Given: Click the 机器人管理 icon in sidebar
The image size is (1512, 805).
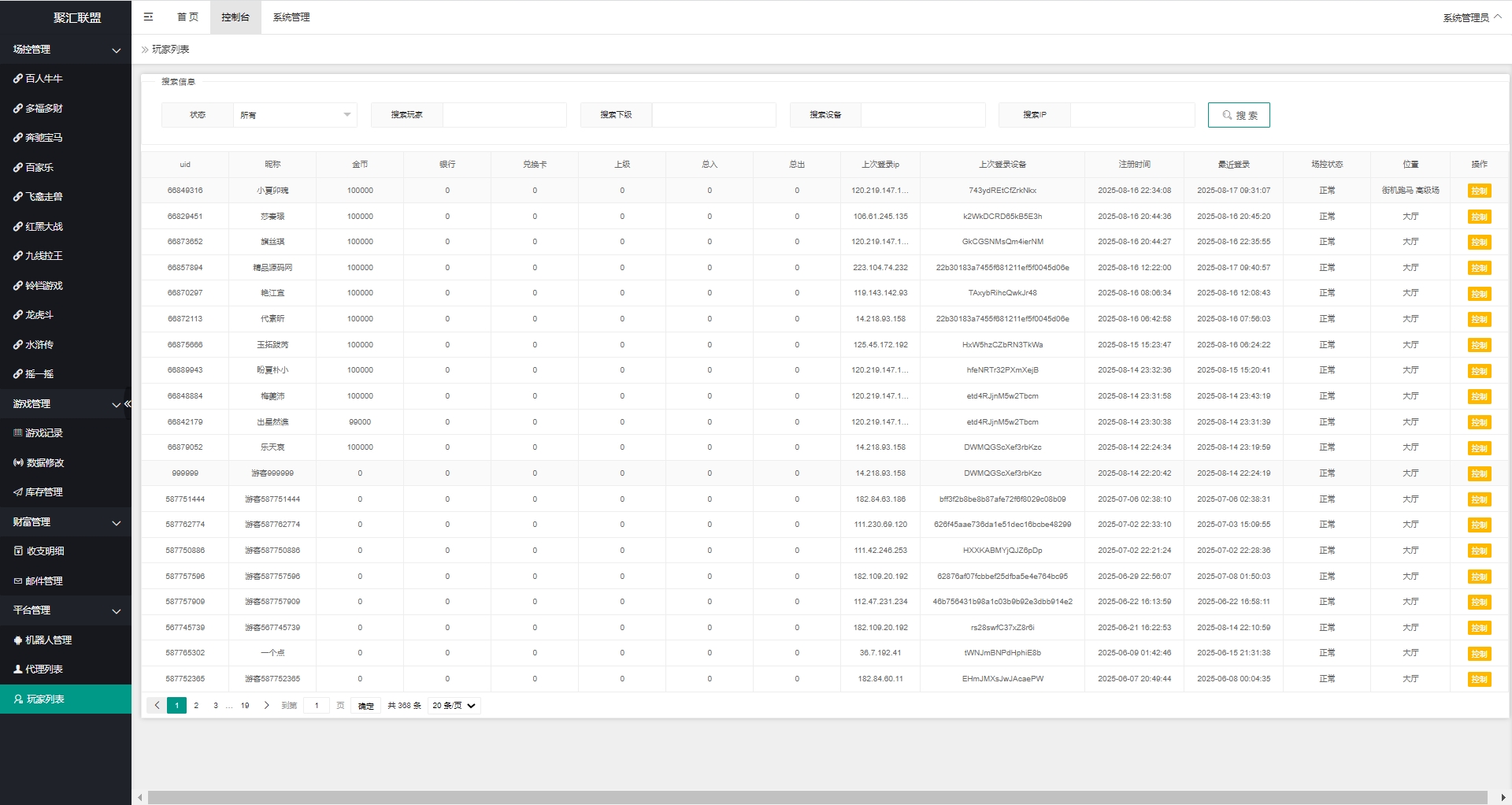Looking at the screenshot, I should tap(17, 640).
